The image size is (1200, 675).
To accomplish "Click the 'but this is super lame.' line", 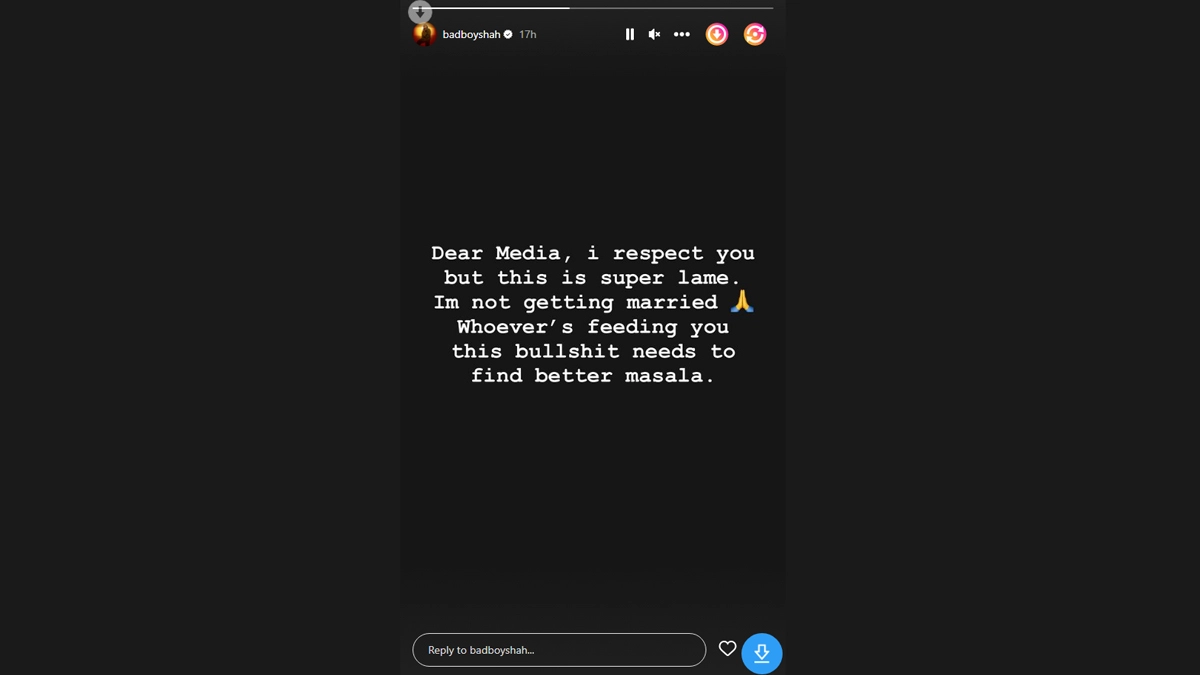I will click(x=593, y=278).
